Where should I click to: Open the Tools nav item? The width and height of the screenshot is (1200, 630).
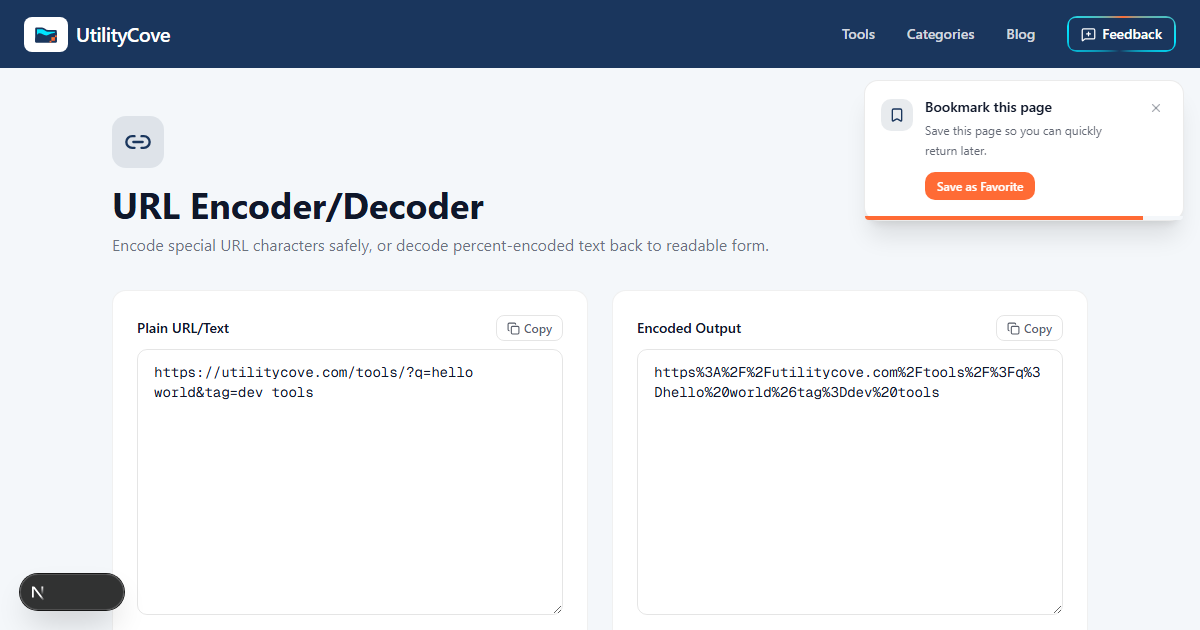tap(858, 34)
